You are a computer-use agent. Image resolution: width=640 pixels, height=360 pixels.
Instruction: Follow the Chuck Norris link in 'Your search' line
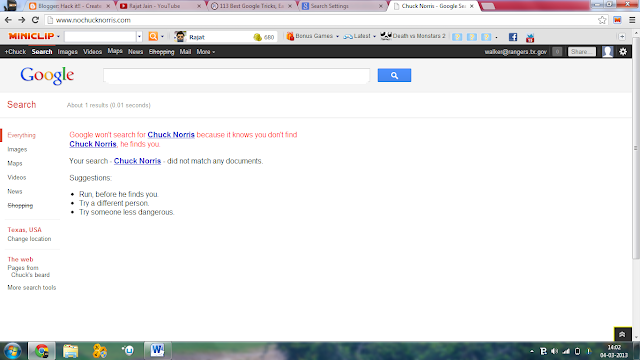tap(137, 161)
